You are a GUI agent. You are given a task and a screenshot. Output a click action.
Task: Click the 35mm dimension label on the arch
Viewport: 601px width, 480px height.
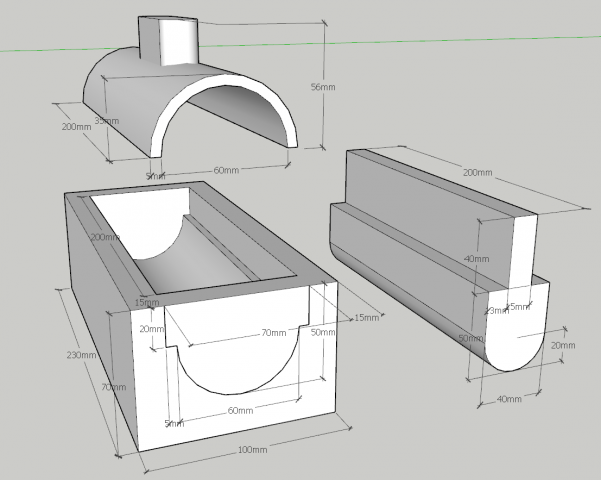pos(107,121)
